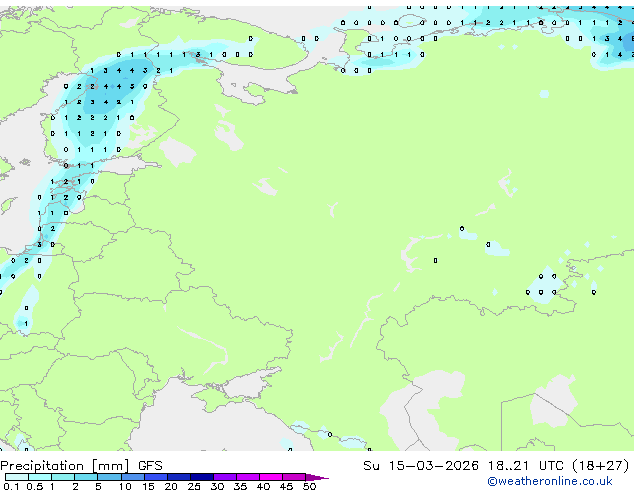Select the 0.1–0.5 mm legend swatch
Screen dimensions: 634x490
(x=17, y=477)
